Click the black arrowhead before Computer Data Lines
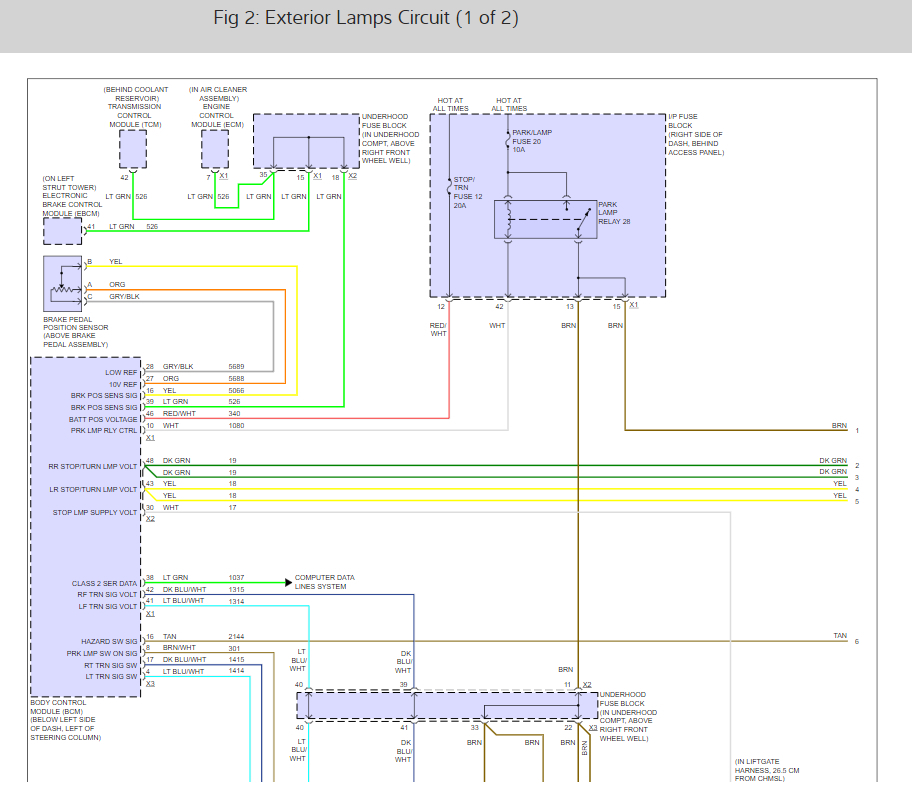The image size is (912, 808). (x=288, y=582)
